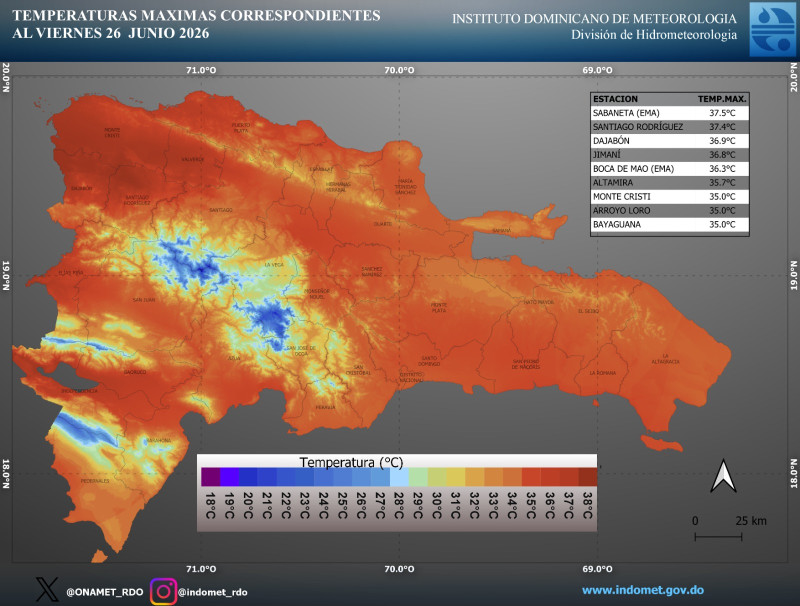Click the SANTO DOMINGO province label

pos(429,361)
